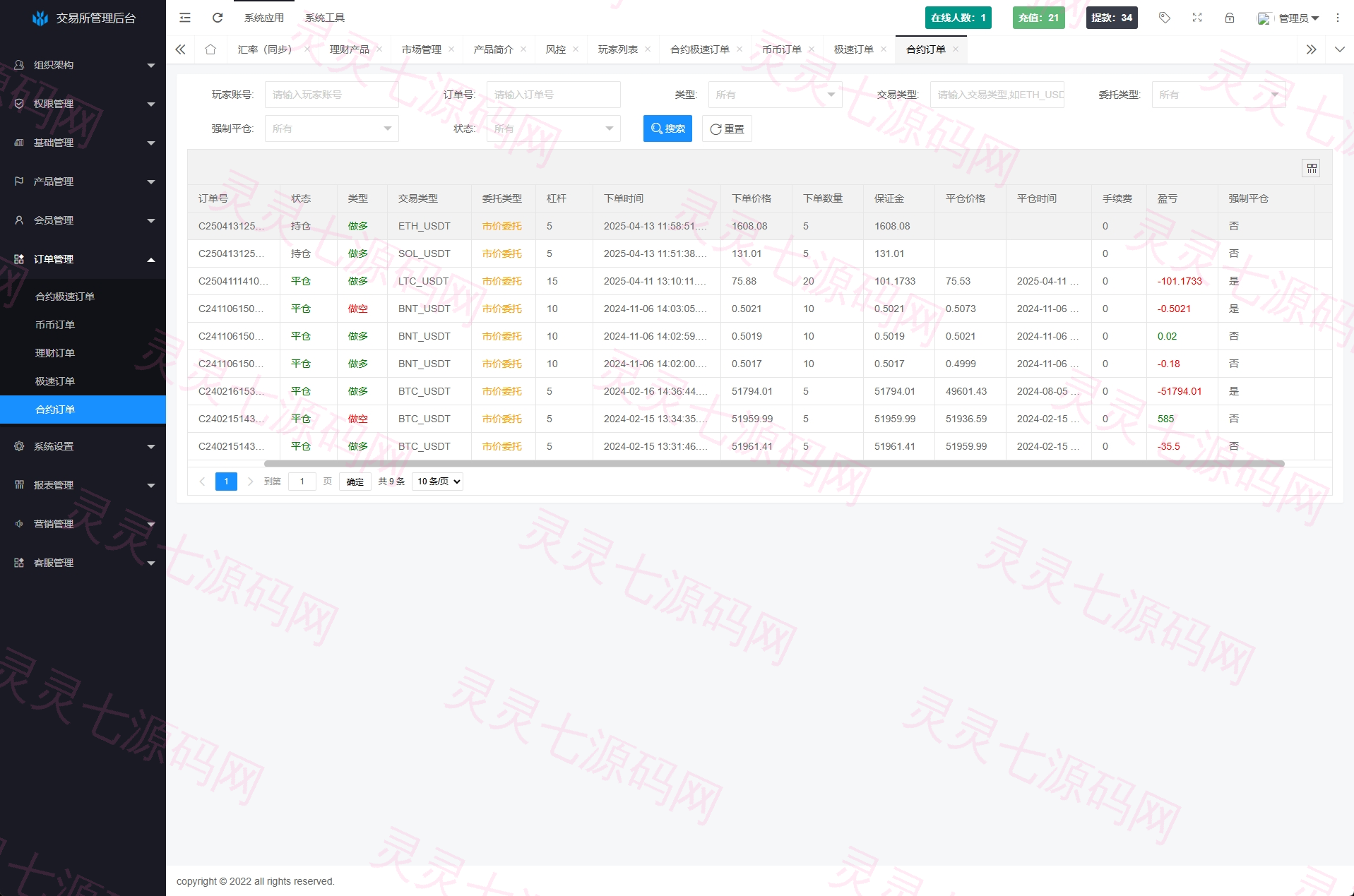
Task: Open the vertical three-dot more menu
Action: (x=1338, y=18)
